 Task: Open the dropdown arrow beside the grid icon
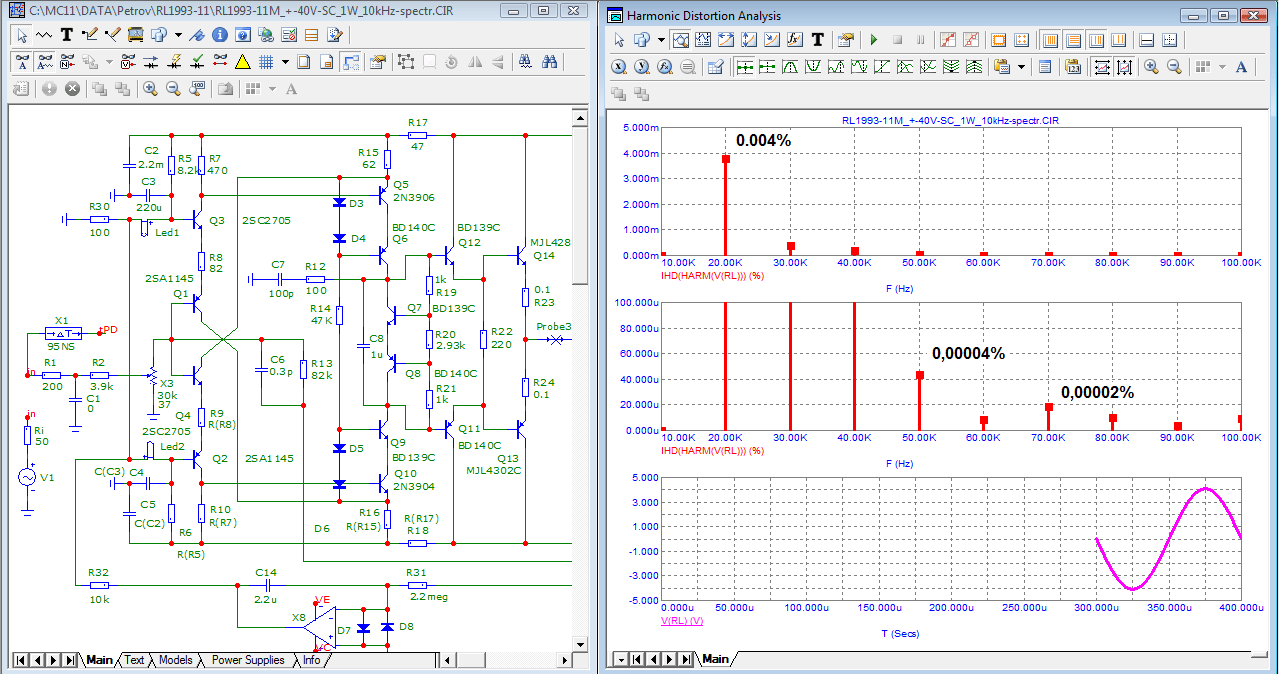coord(285,62)
